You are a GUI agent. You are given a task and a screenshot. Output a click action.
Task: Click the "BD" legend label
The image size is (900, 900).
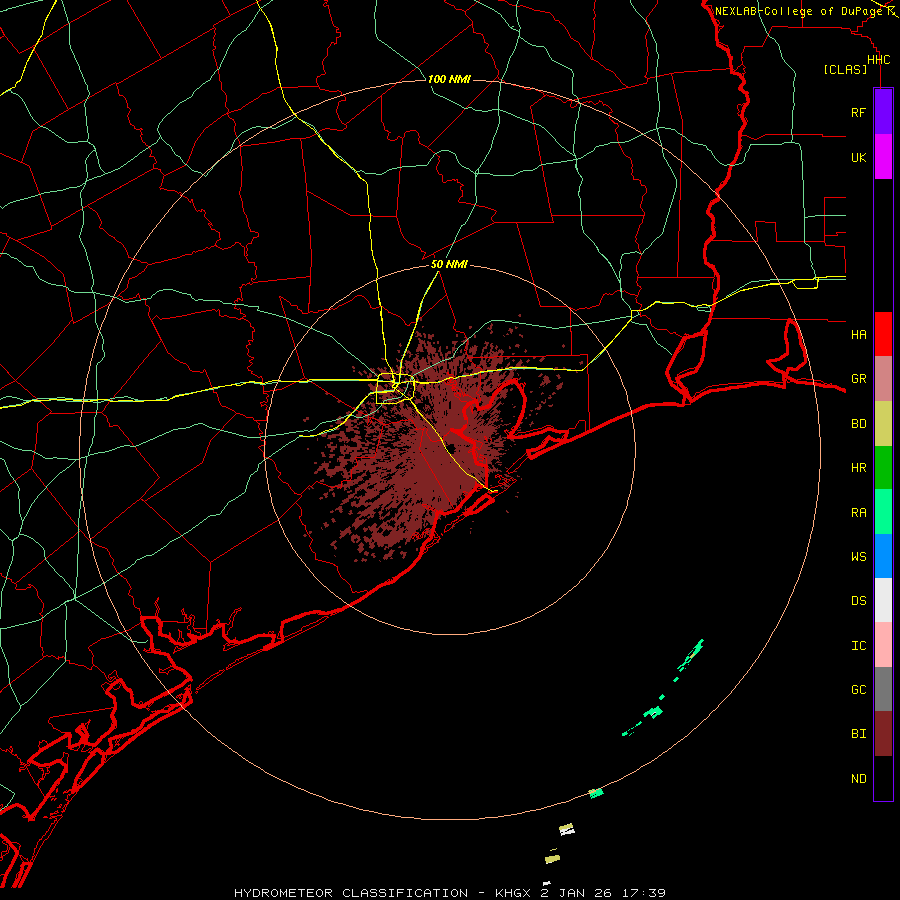pyautogui.click(x=859, y=424)
